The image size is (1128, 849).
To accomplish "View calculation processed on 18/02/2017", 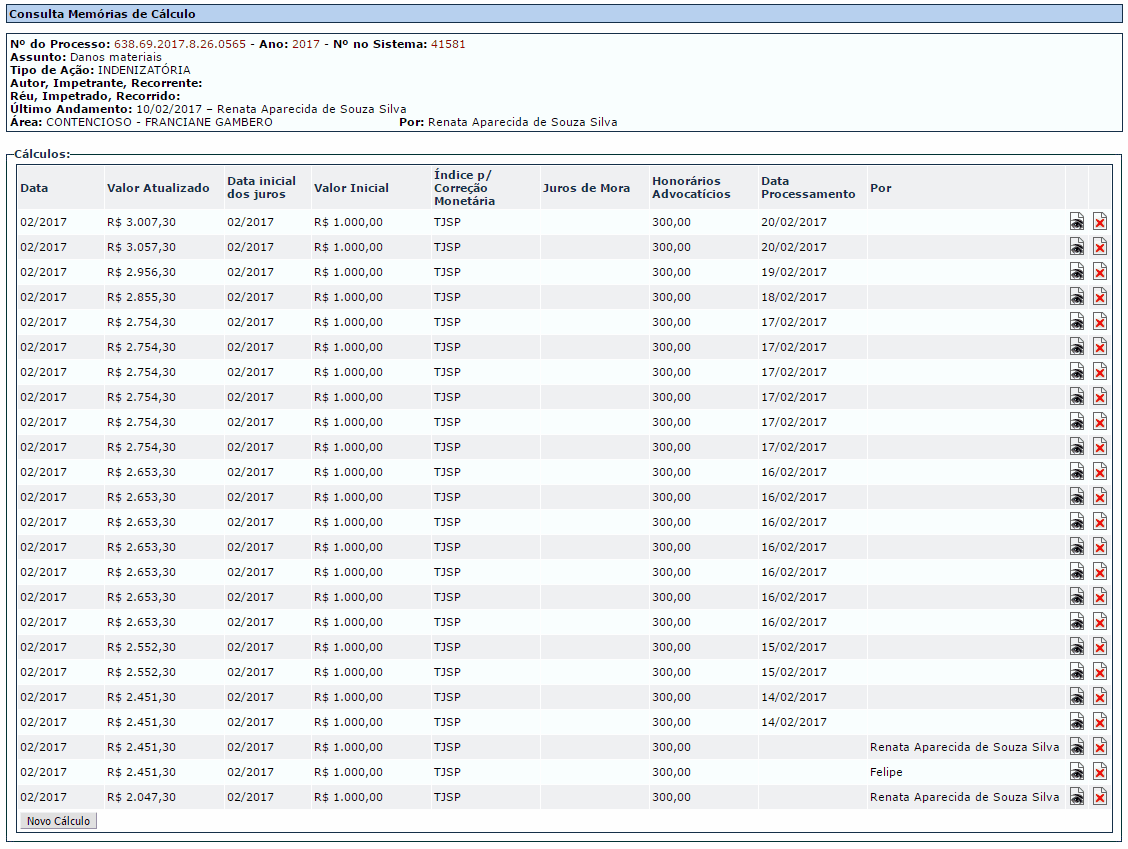I will click(x=1076, y=296).
